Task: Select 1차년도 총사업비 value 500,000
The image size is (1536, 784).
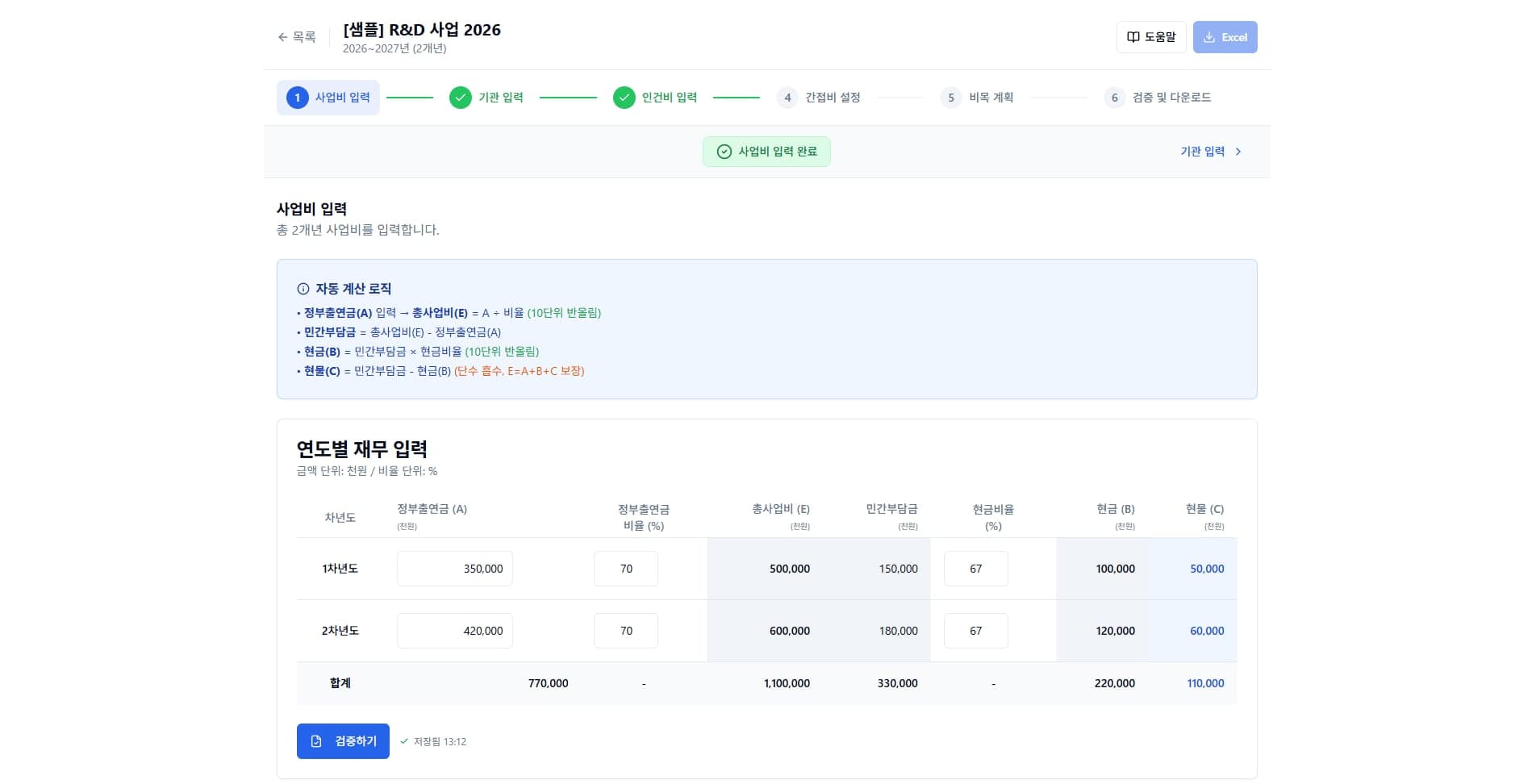Action: pos(790,569)
